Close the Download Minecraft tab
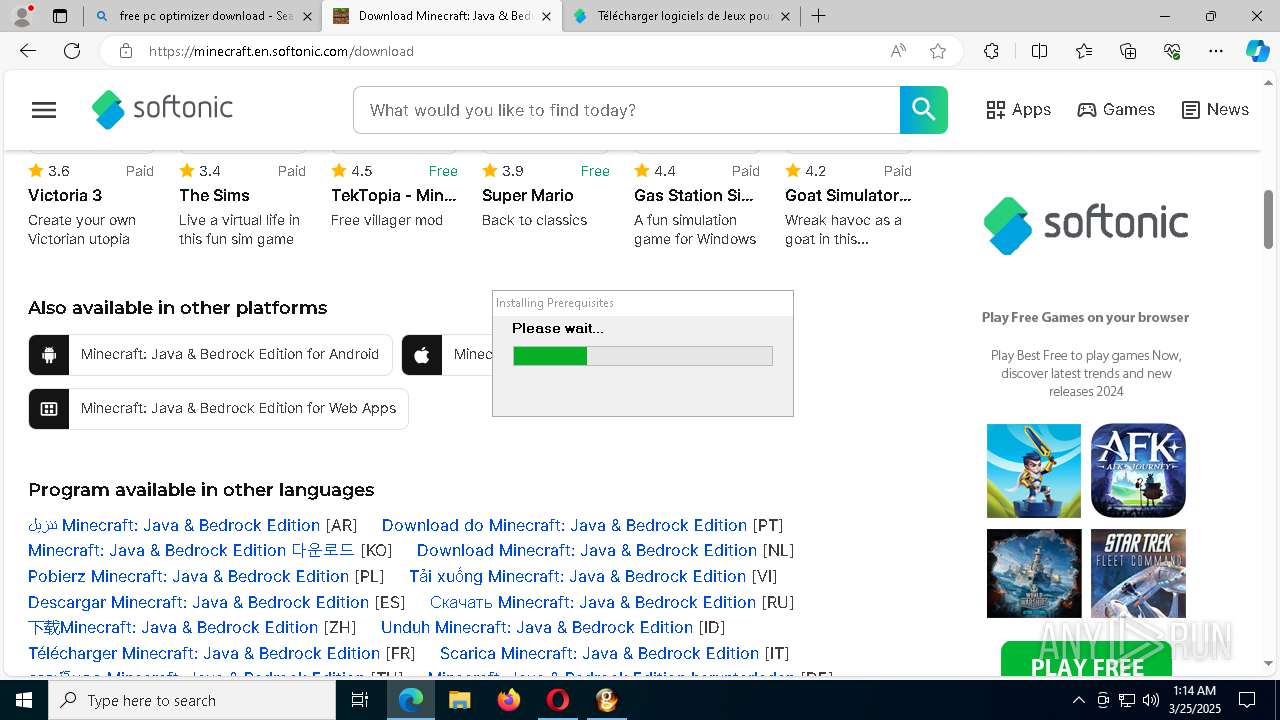1280x720 pixels. pos(546,16)
